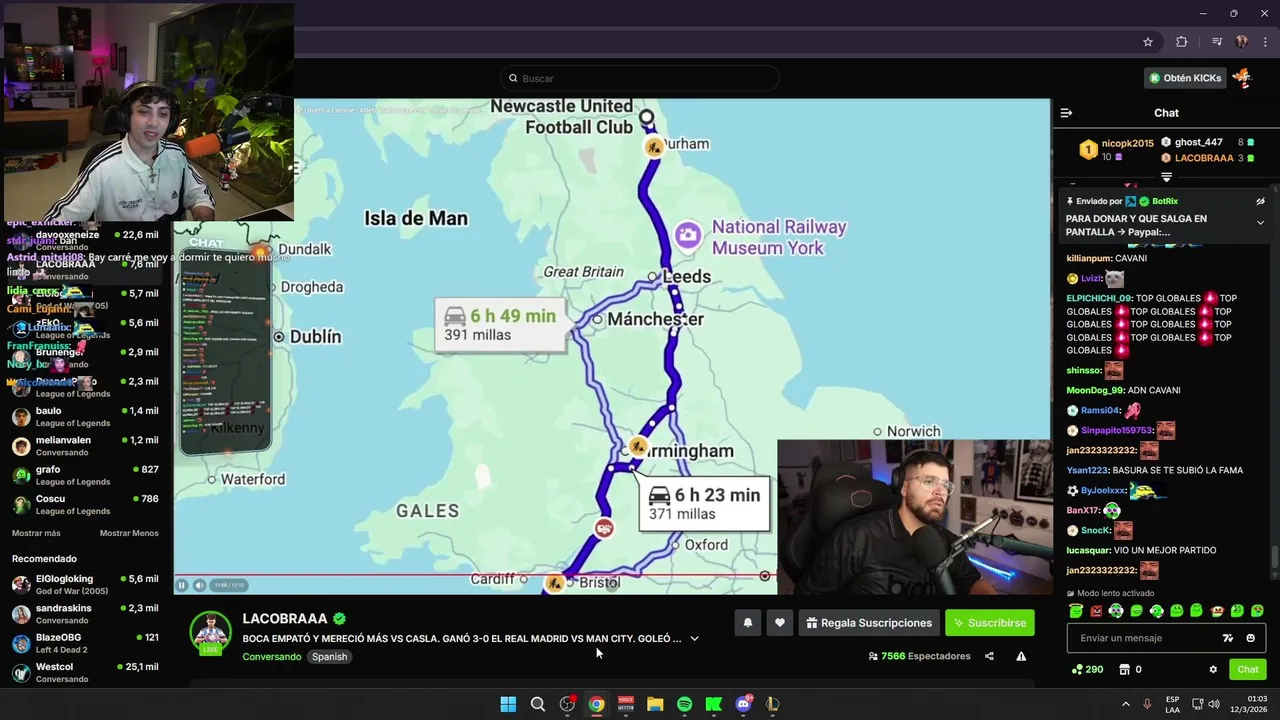Report the stream with warning triangle icon
The width and height of the screenshot is (1280, 720).
coord(1021,656)
